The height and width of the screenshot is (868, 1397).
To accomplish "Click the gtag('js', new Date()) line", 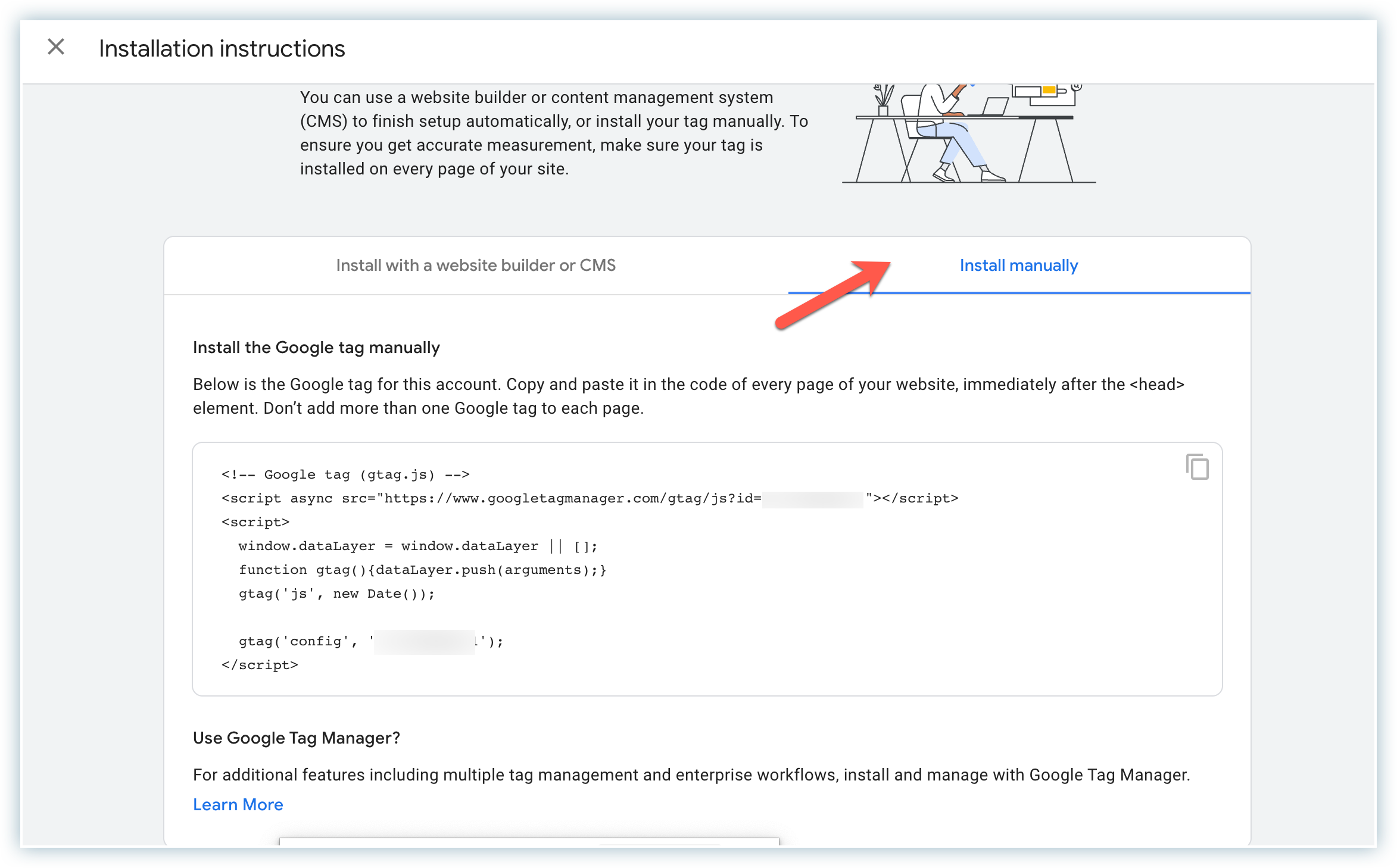I will click(x=336, y=594).
